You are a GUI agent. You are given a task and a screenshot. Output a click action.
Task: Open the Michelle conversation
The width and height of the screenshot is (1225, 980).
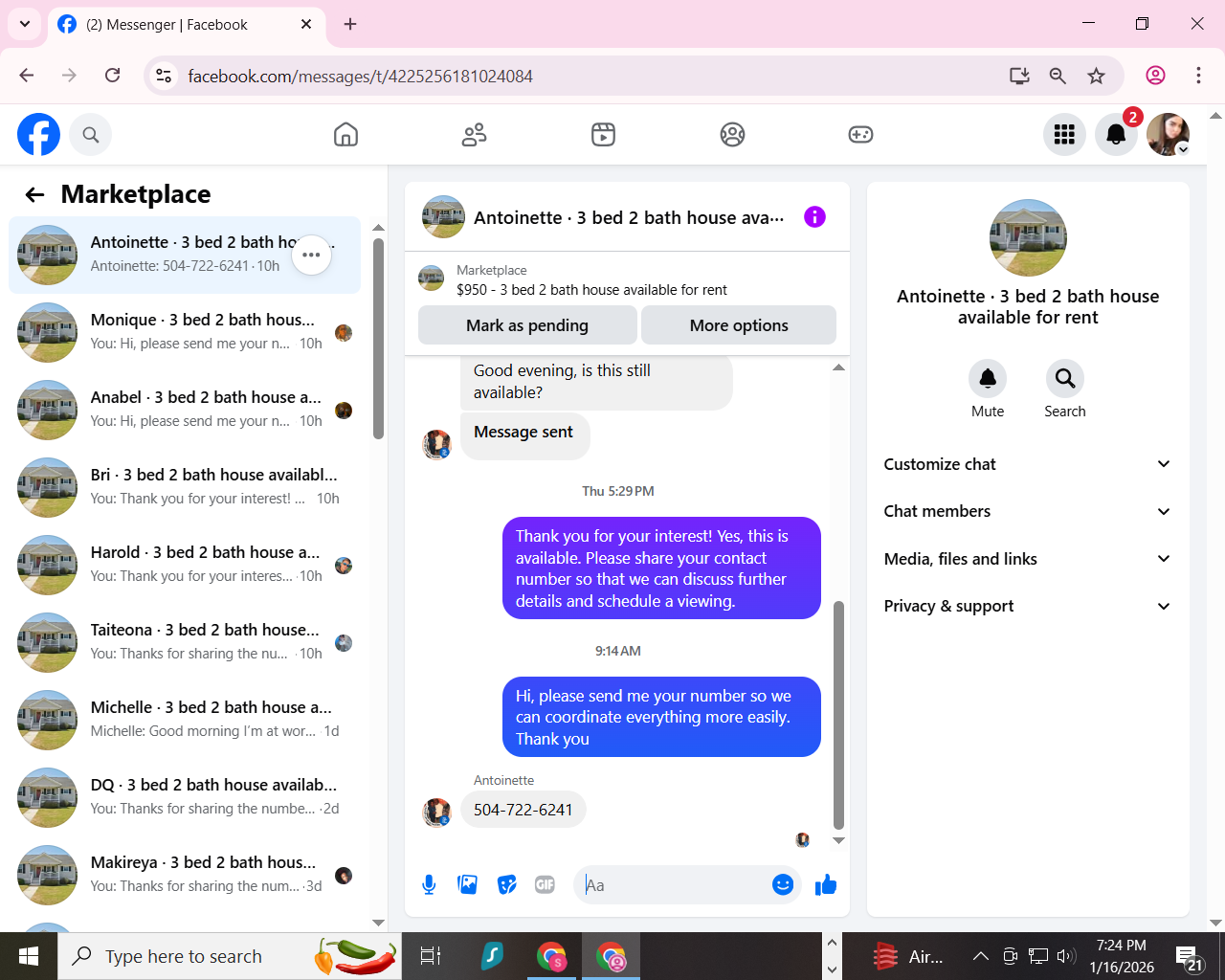click(x=185, y=720)
